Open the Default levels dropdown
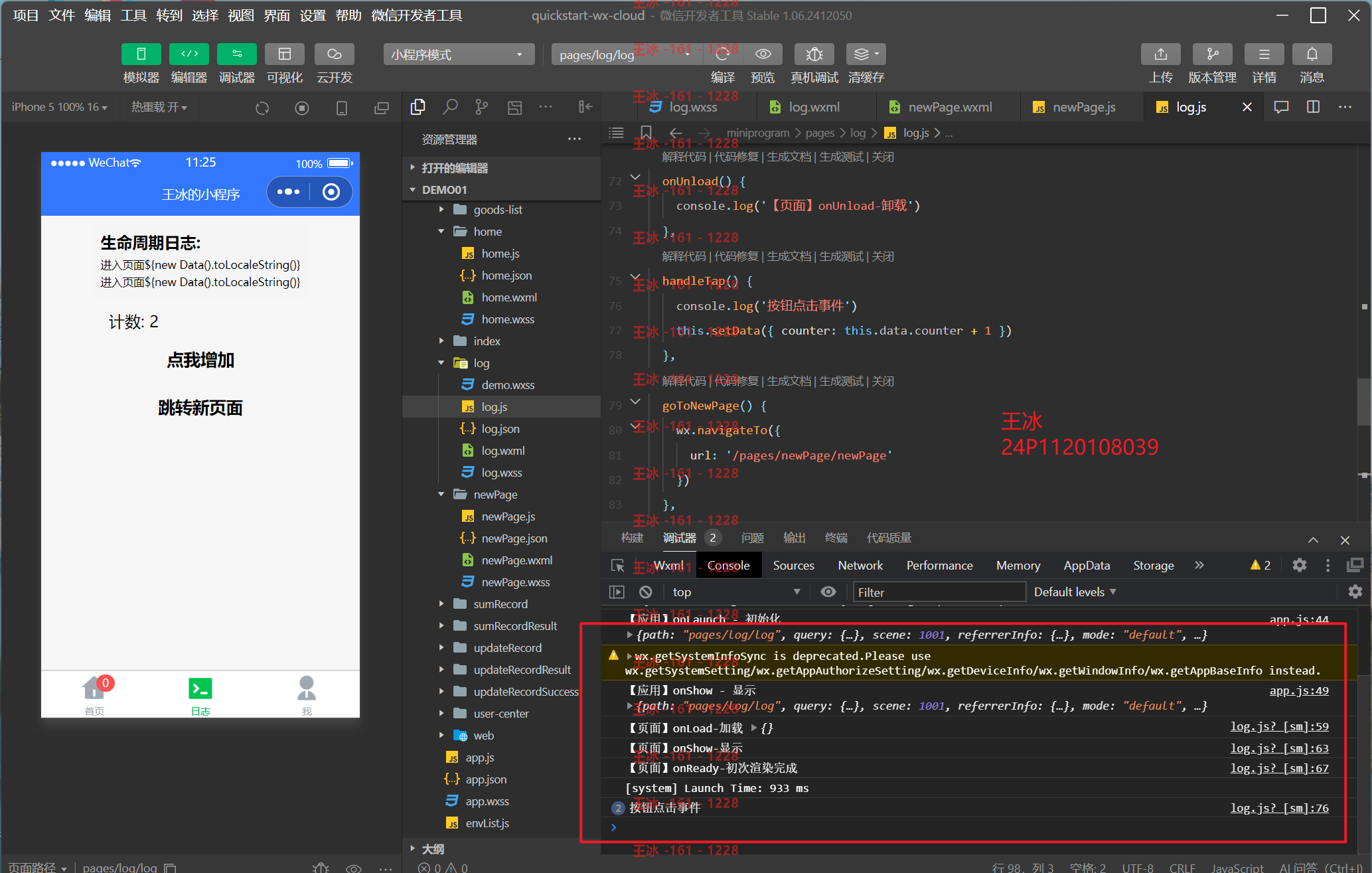Viewport: 1372px width, 873px height. point(1075,592)
